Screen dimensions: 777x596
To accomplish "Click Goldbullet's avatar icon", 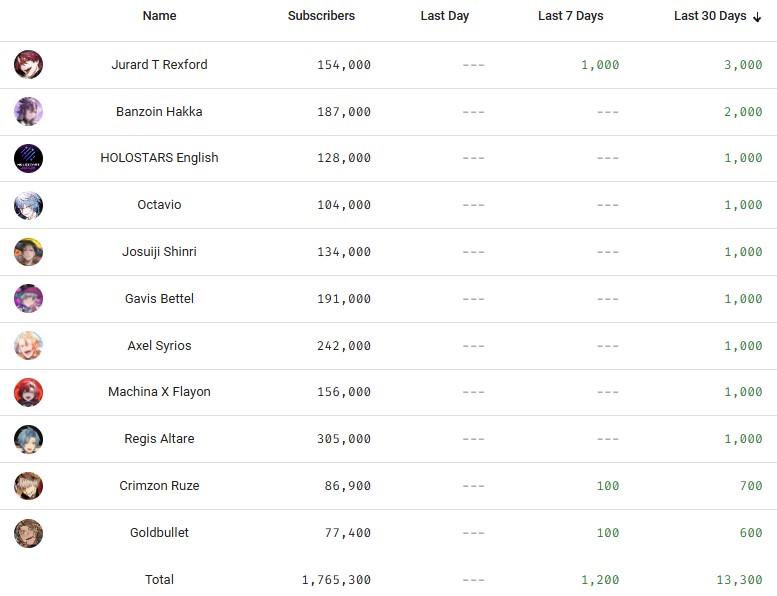I will coord(28,533).
